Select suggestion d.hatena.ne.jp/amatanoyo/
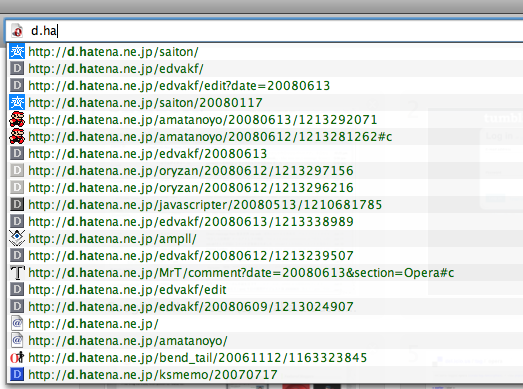523x389 pixels. coord(265,341)
